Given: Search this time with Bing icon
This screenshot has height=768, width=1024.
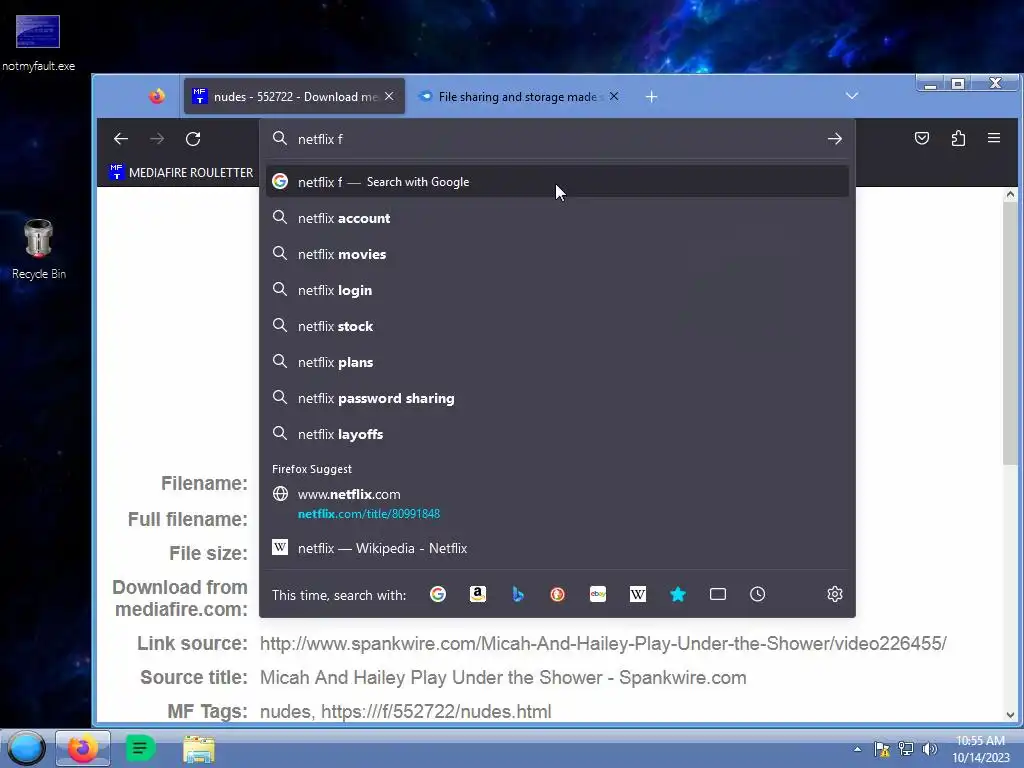Looking at the screenshot, I should (518, 594).
